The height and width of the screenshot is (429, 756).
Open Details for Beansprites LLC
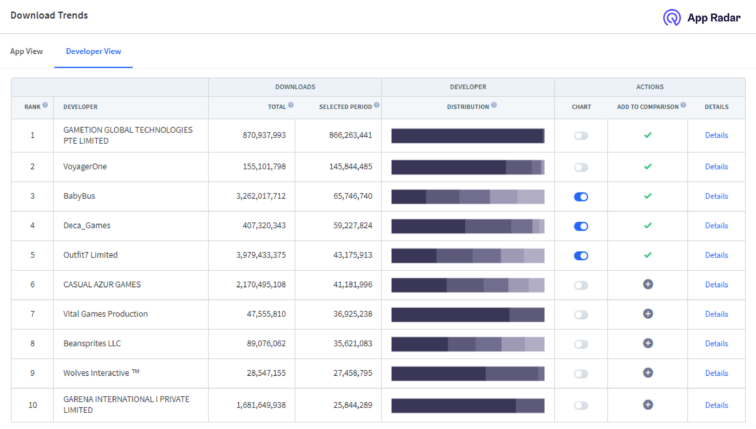coord(716,343)
